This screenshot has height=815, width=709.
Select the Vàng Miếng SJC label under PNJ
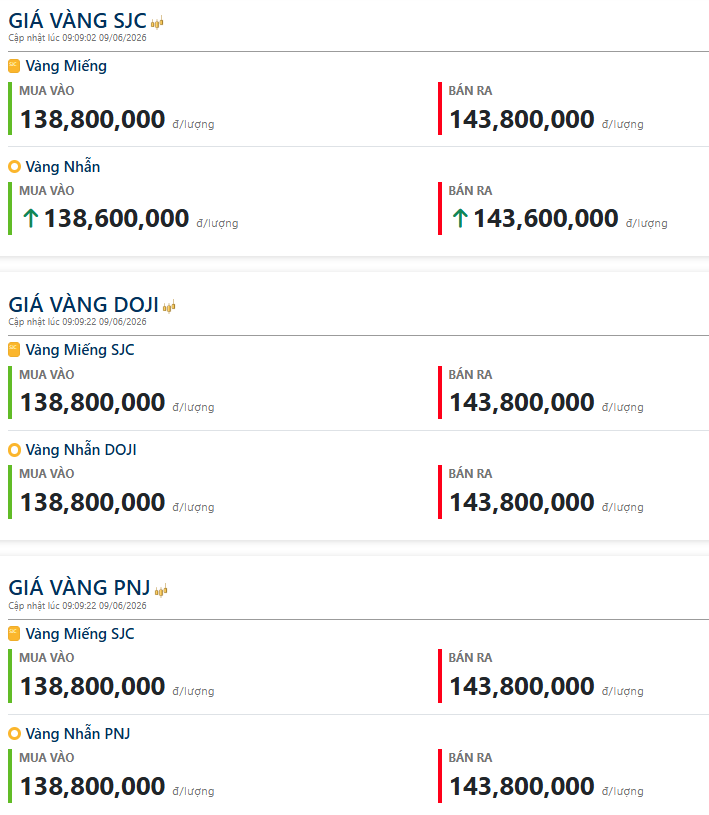[80, 634]
